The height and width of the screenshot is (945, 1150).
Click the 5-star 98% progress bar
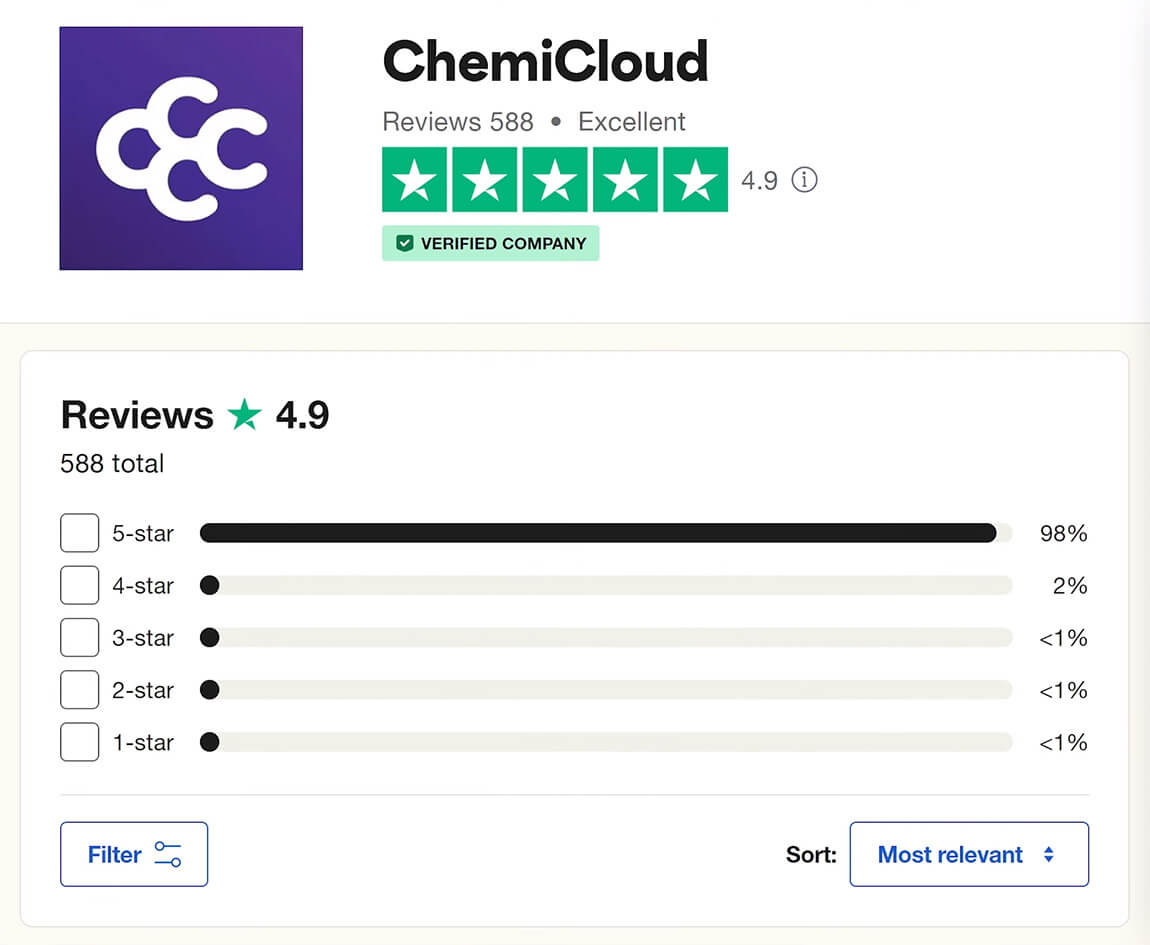coord(606,533)
